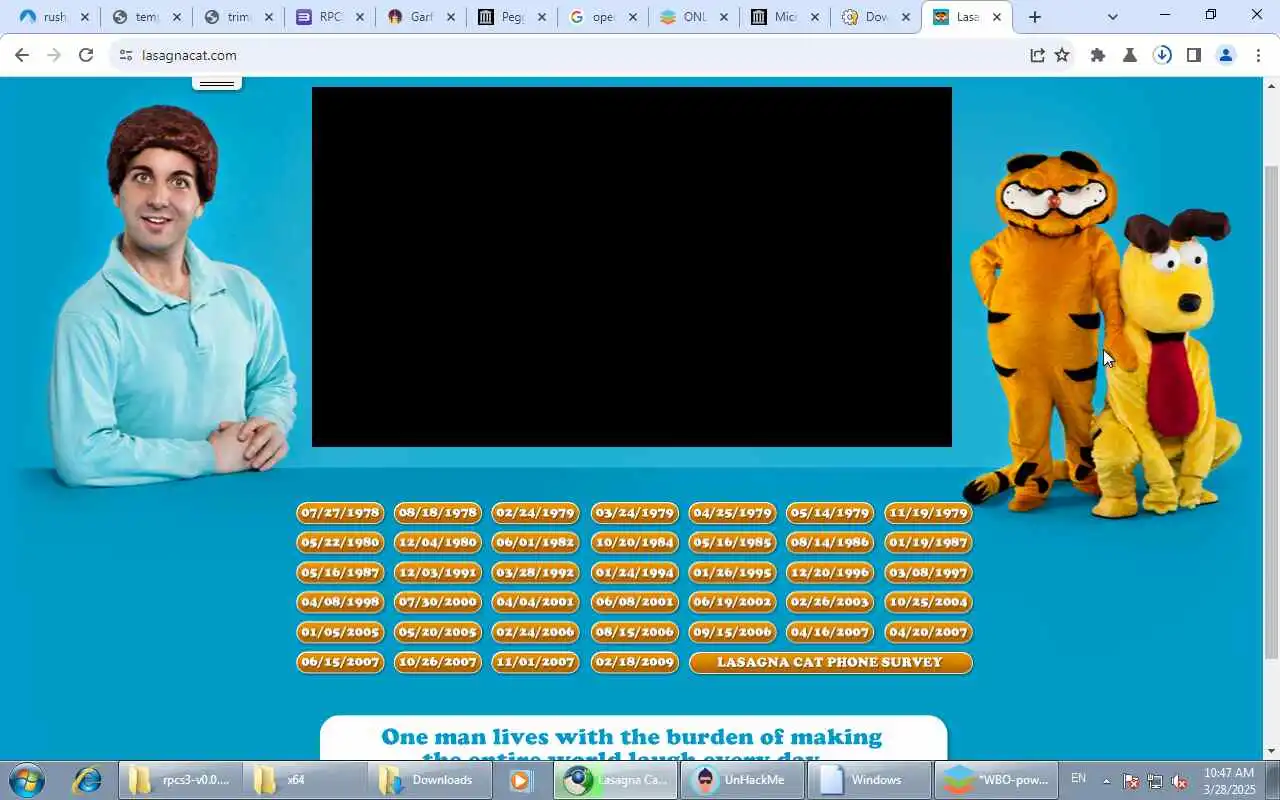The width and height of the screenshot is (1280, 800).
Task: Open the Extensions puzzle icon
Action: coord(1098,55)
